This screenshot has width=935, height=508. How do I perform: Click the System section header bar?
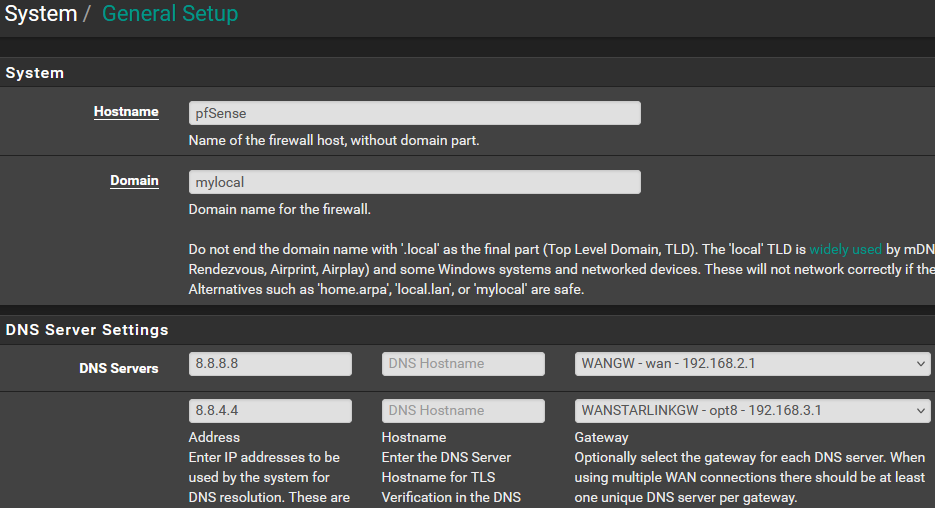click(x=467, y=73)
